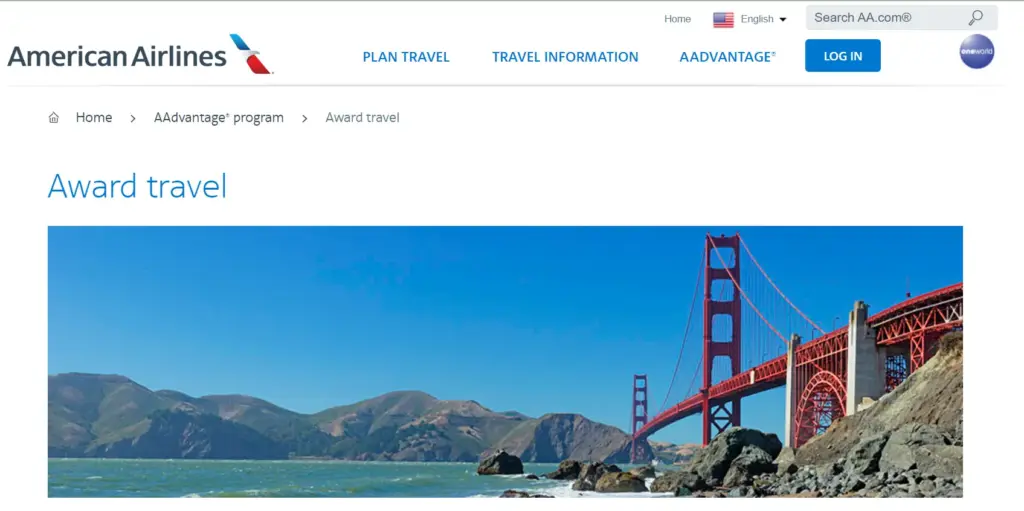Click the first breadcrumb chevron separator

(x=133, y=118)
